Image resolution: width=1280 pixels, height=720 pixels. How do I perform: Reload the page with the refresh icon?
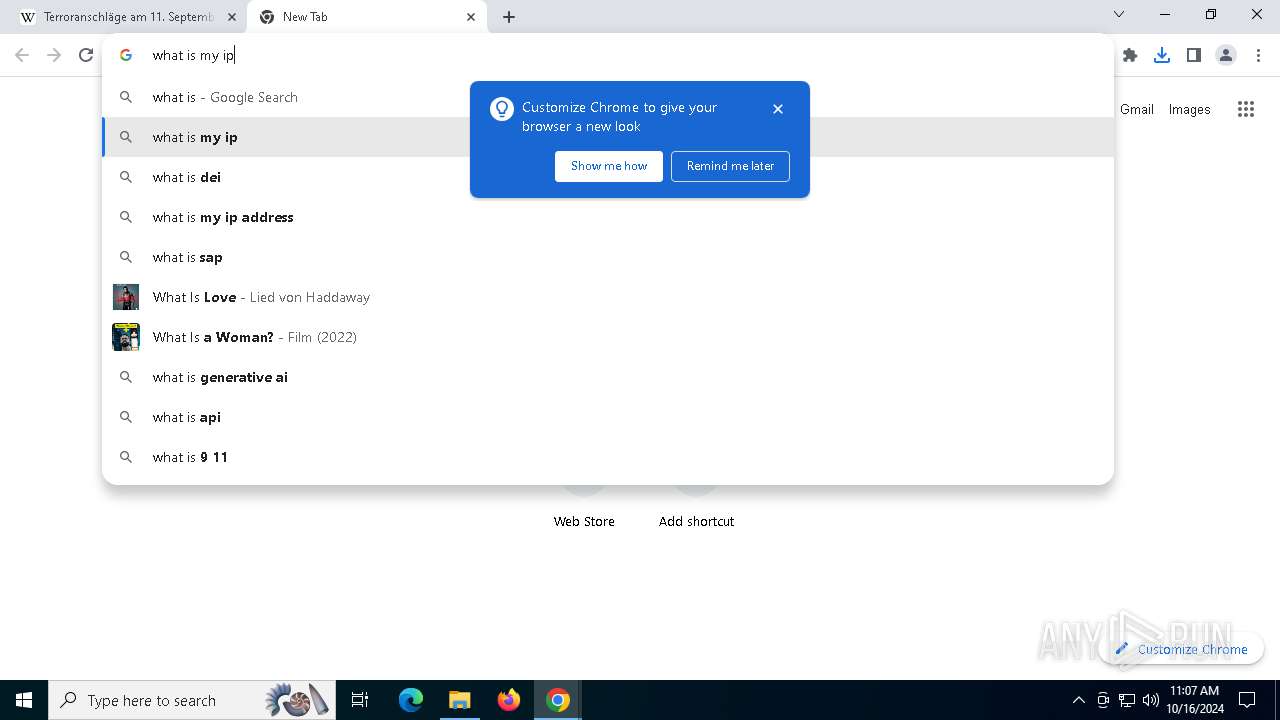coord(86,56)
